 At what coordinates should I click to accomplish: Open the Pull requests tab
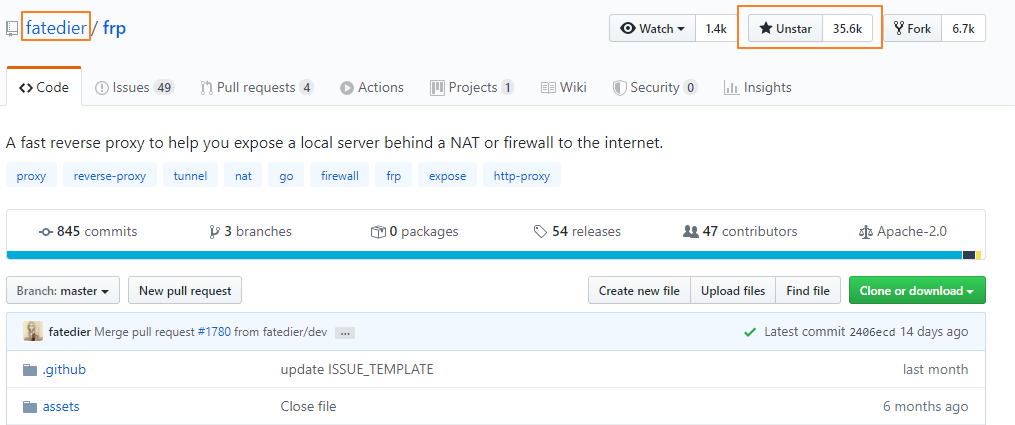click(x=256, y=88)
